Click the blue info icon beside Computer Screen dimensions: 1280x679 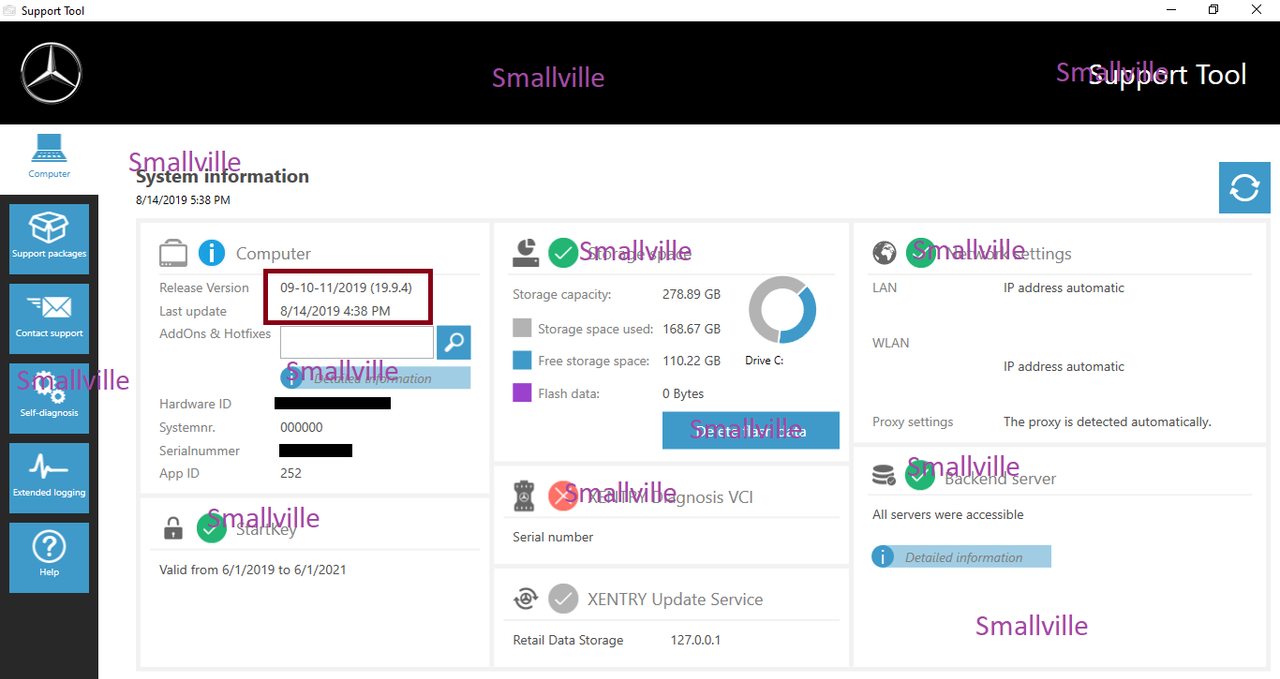[x=212, y=252]
